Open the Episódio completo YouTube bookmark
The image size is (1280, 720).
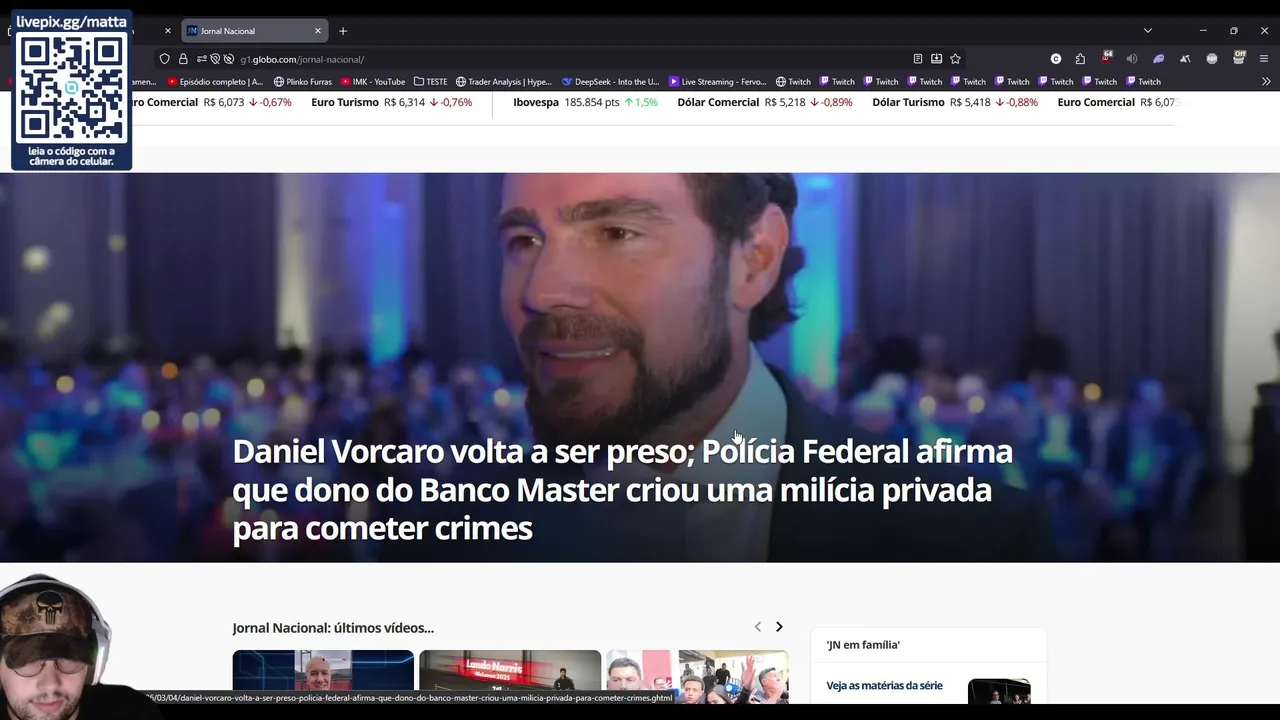click(215, 82)
